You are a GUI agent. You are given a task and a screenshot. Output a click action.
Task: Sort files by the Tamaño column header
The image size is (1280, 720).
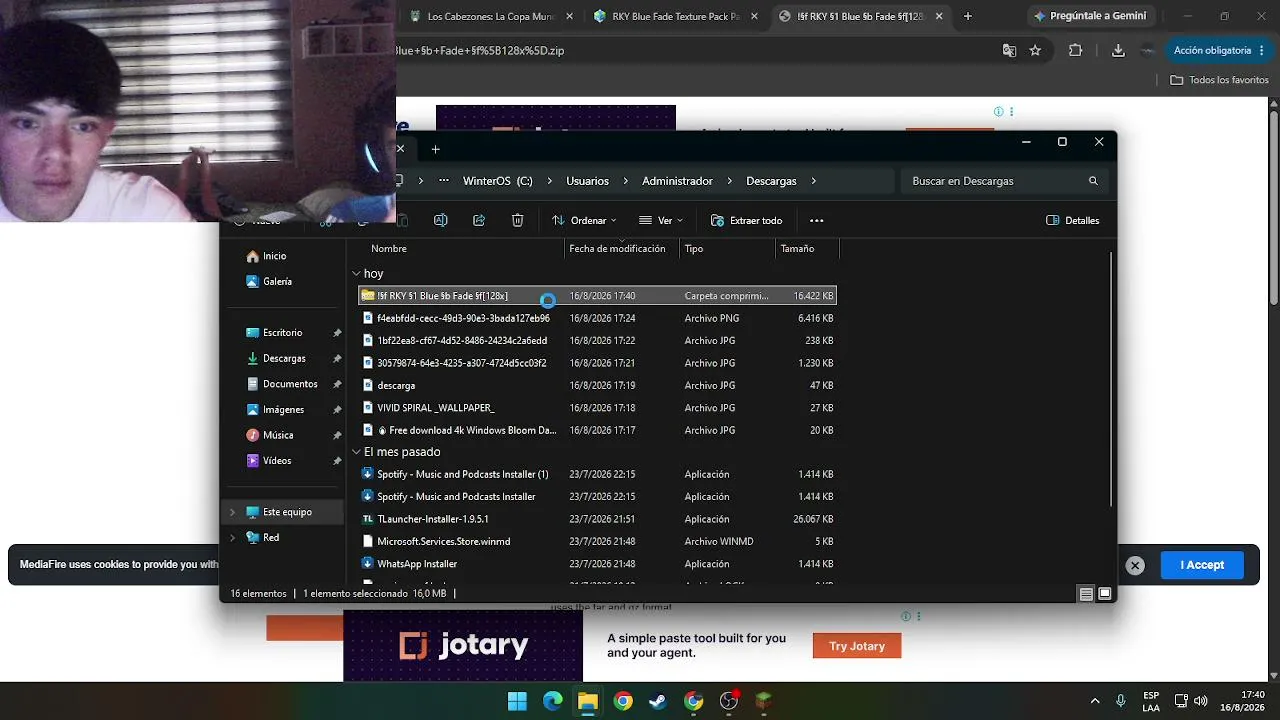(x=797, y=248)
